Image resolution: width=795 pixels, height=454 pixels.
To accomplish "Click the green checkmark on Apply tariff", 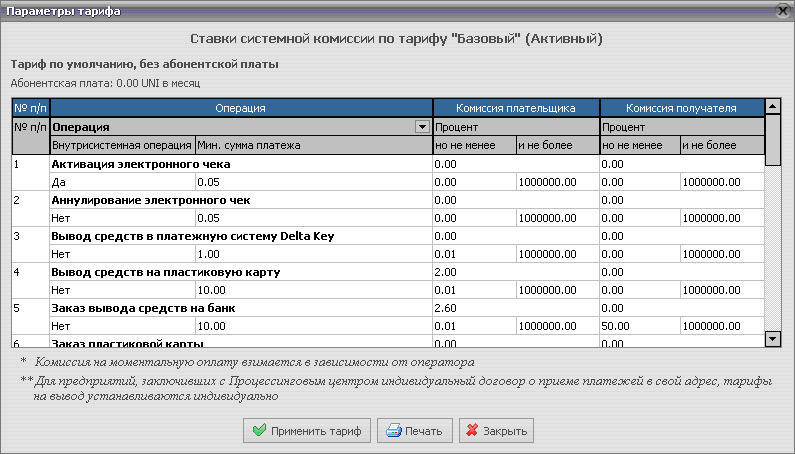I will click(260, 431).
